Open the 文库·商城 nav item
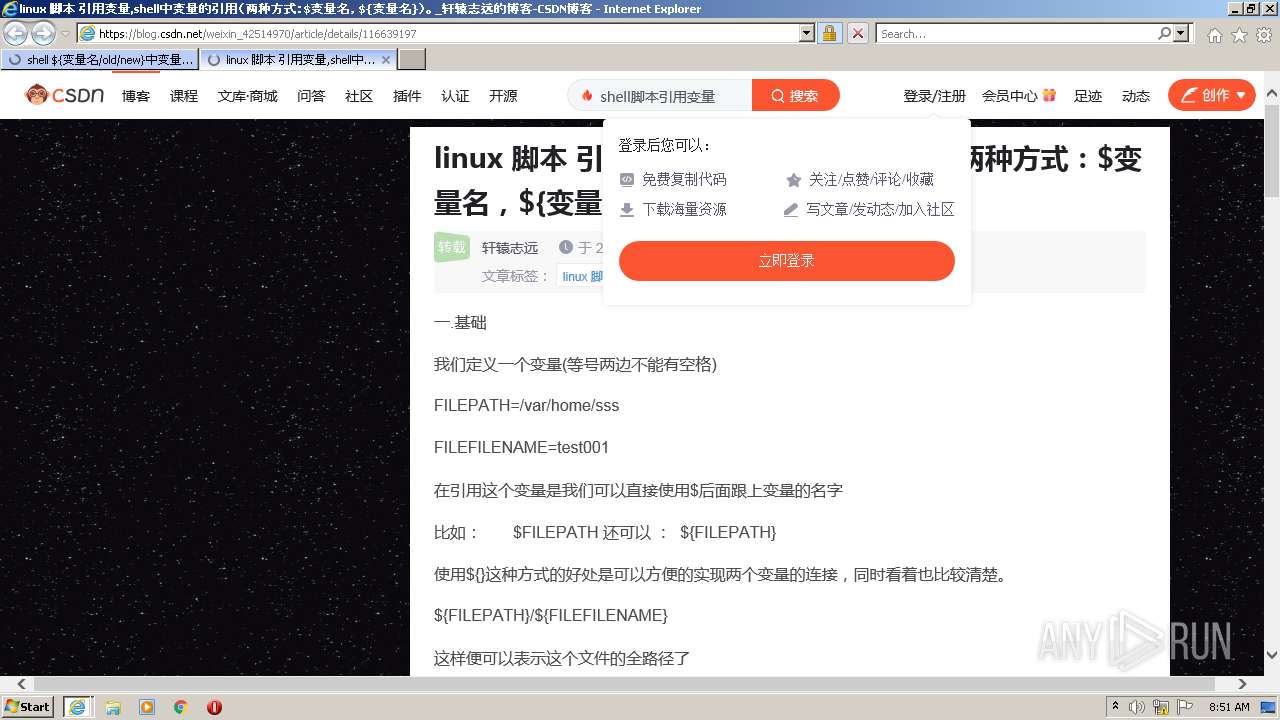 point(248,96)
